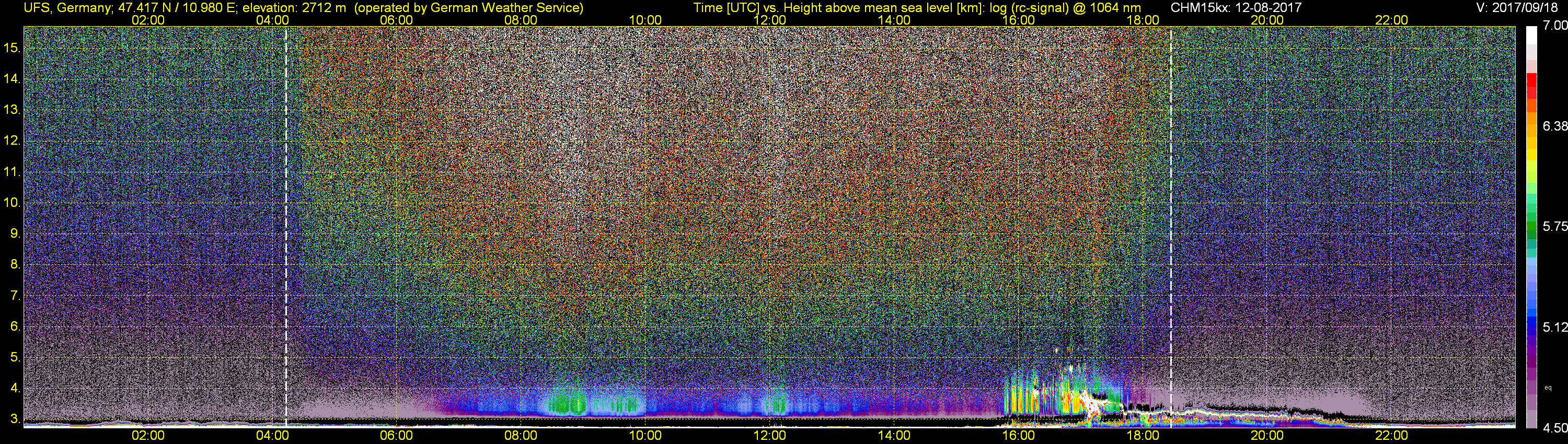1568x444 pixels.
Task: Click the '13.' height axis label
Action: click(12, 110)
